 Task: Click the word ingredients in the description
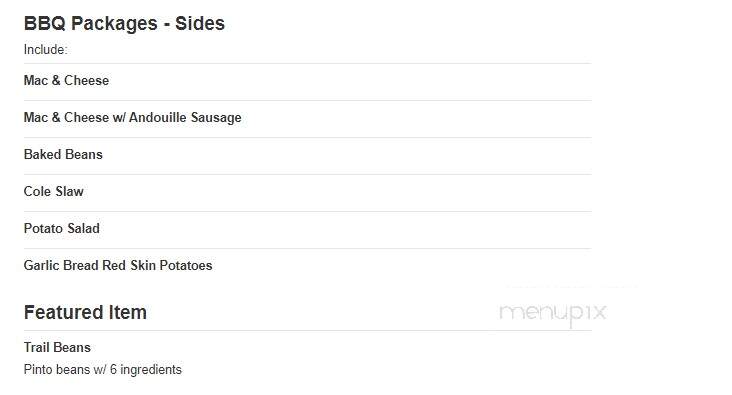tap(151, 369)
